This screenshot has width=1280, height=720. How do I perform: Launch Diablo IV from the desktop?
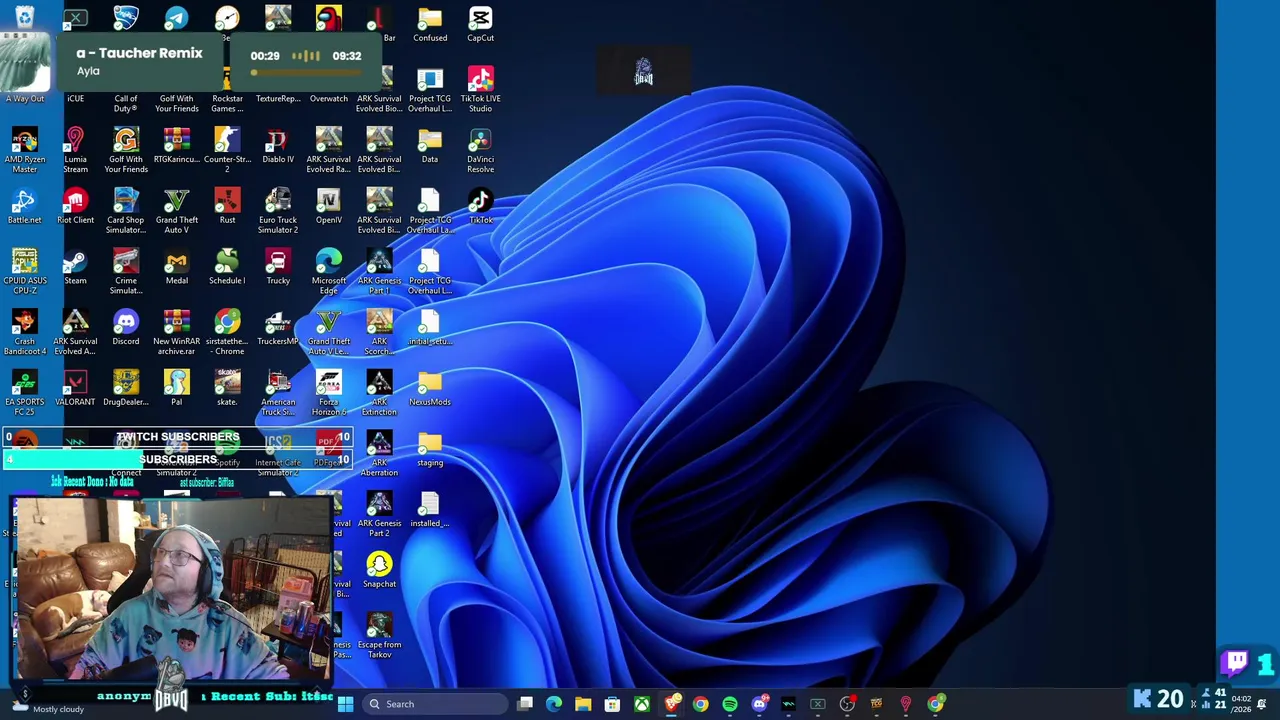click(278, 146)
